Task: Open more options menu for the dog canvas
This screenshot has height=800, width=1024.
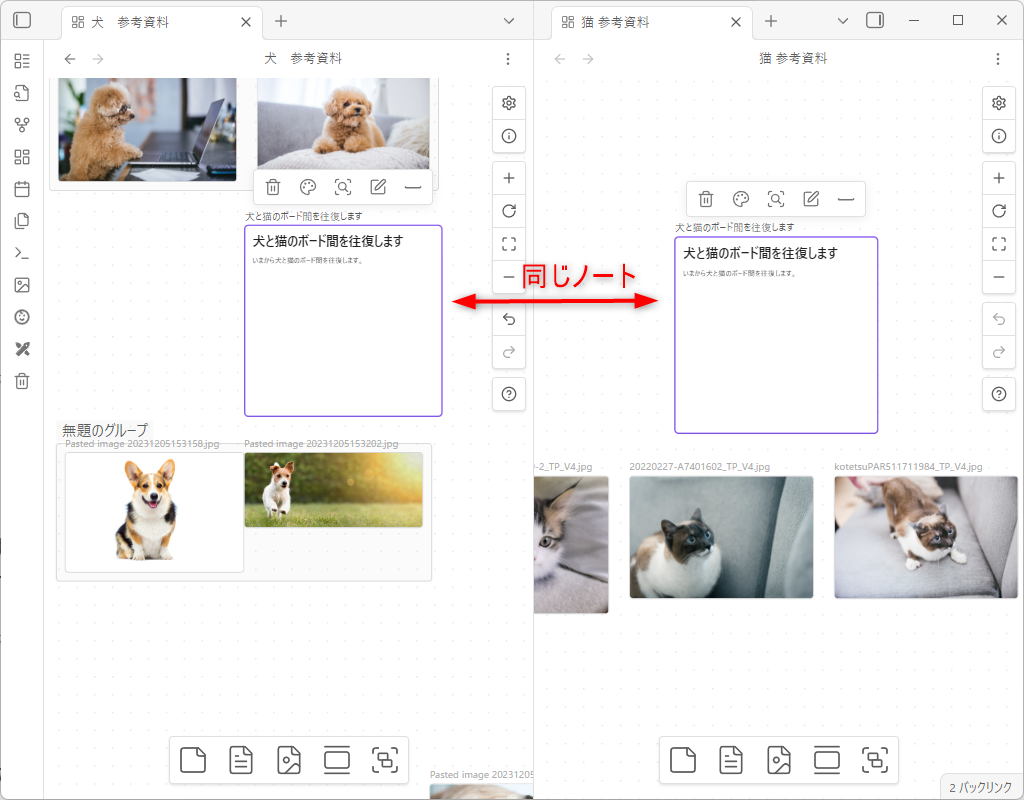Action: (508, 59)
